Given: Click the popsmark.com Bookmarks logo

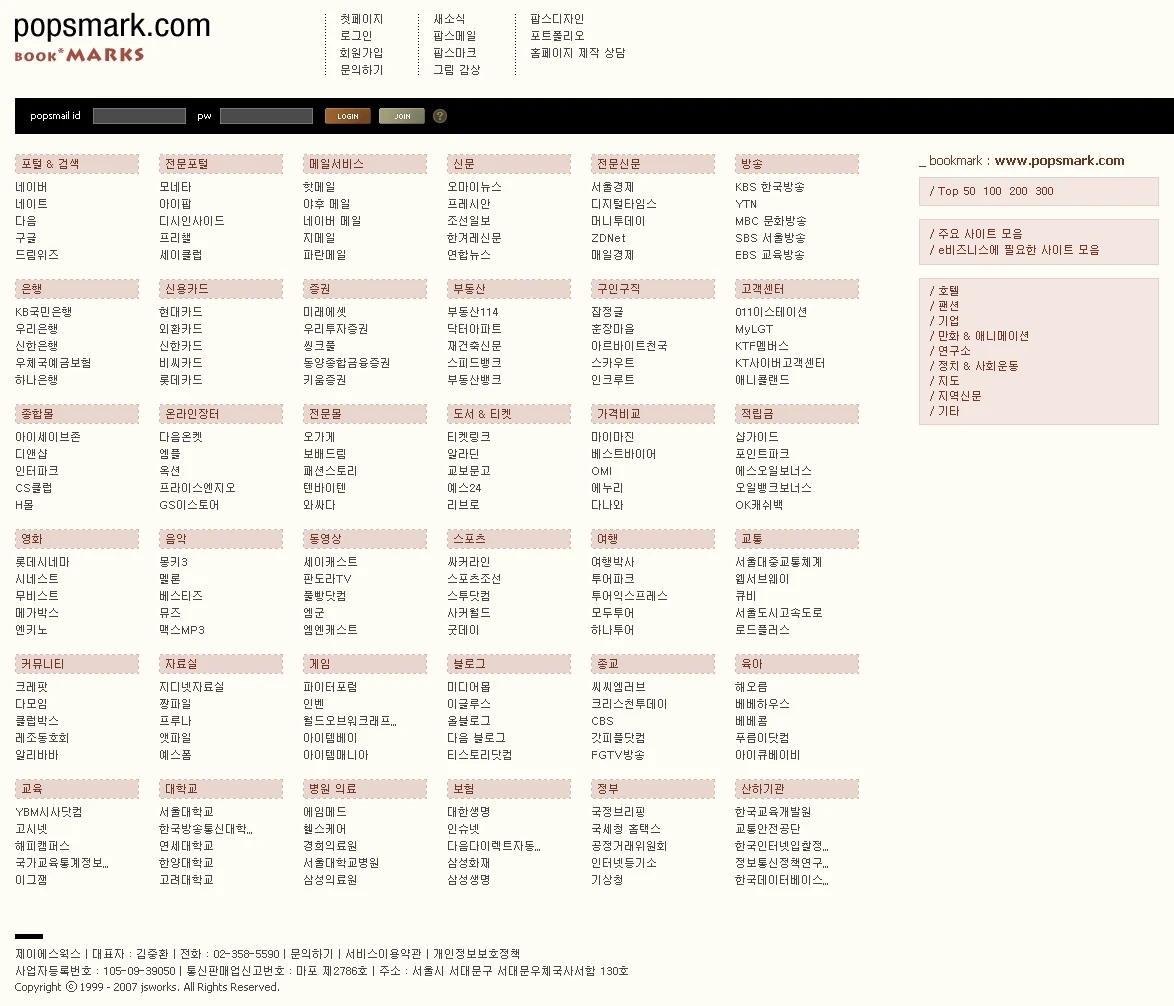Looking at the screenshot, I should pos(112,37).
